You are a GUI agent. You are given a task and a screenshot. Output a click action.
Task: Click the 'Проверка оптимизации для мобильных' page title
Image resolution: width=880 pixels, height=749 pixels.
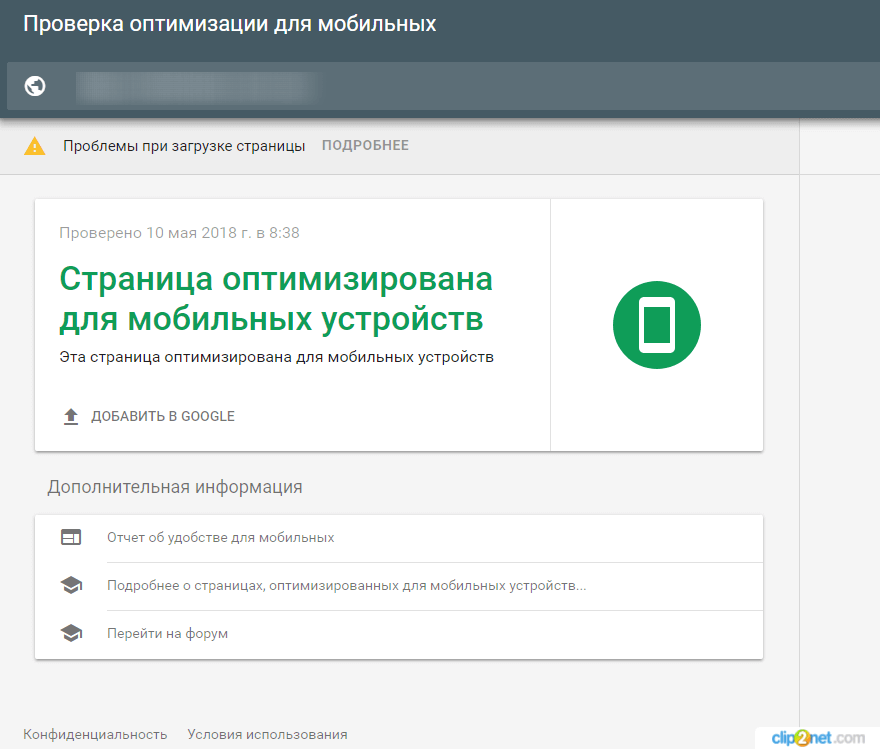point(229,24)
